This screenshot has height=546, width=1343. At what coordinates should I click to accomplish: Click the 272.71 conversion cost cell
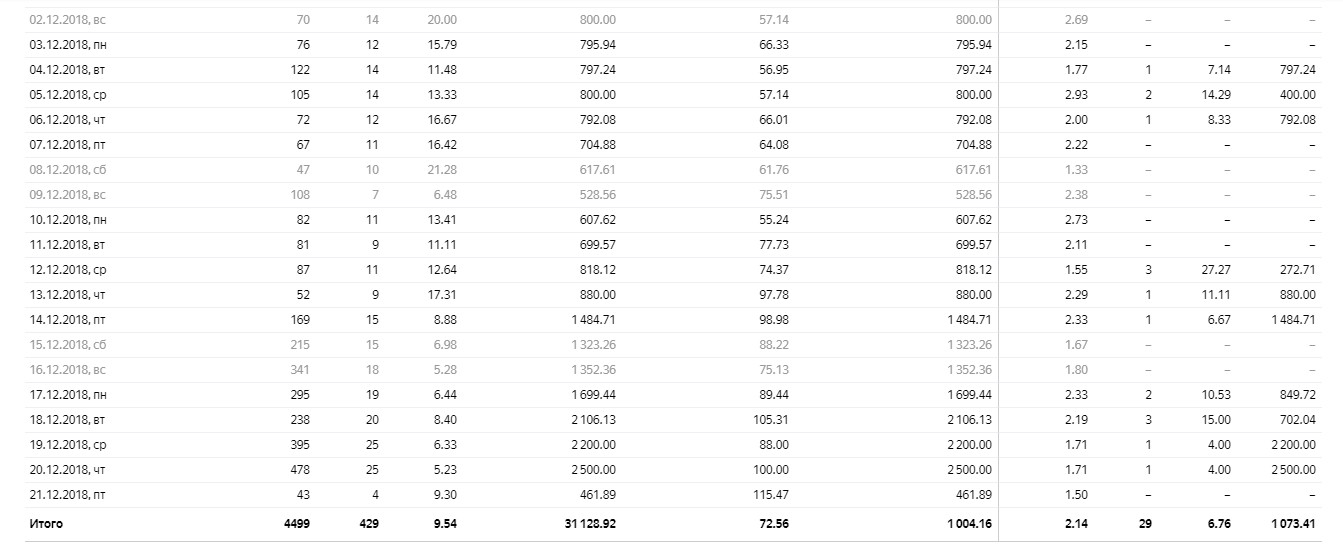click(1298, 270)
